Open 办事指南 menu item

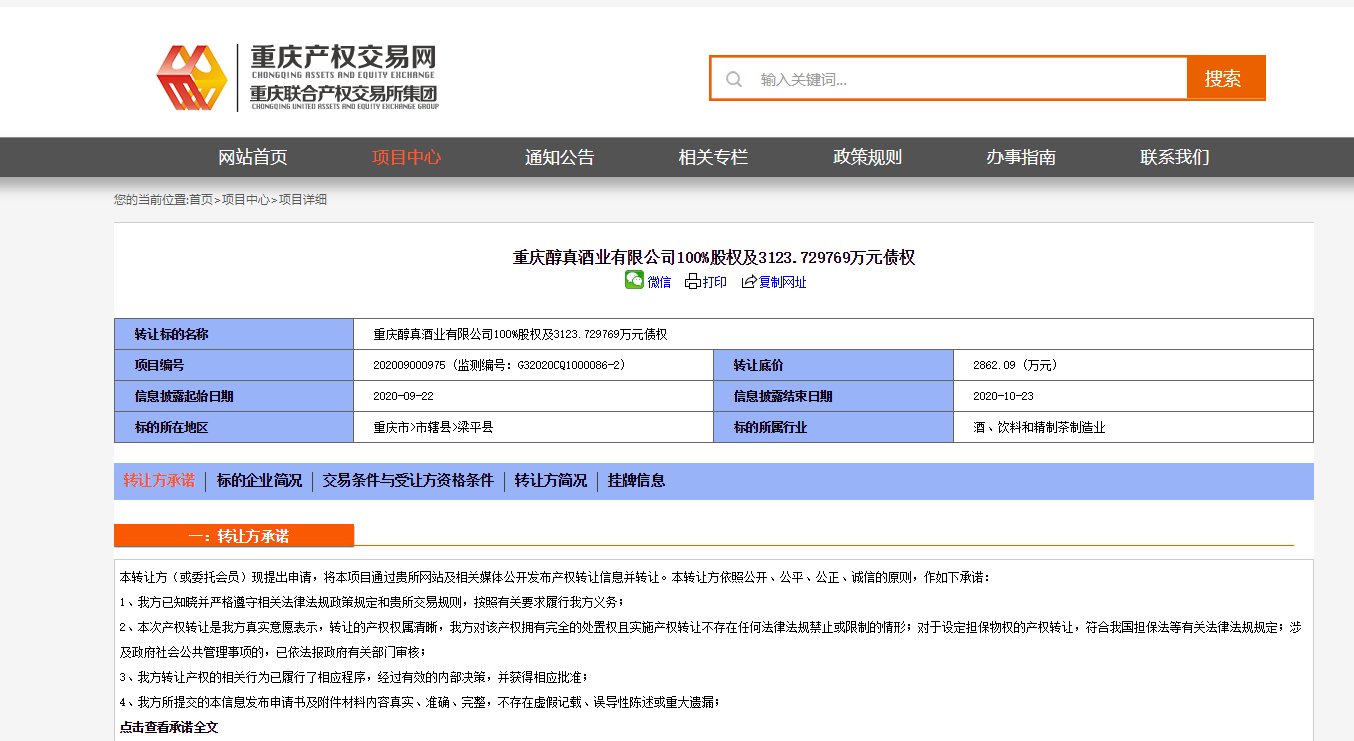click(x=1021, y=157)
